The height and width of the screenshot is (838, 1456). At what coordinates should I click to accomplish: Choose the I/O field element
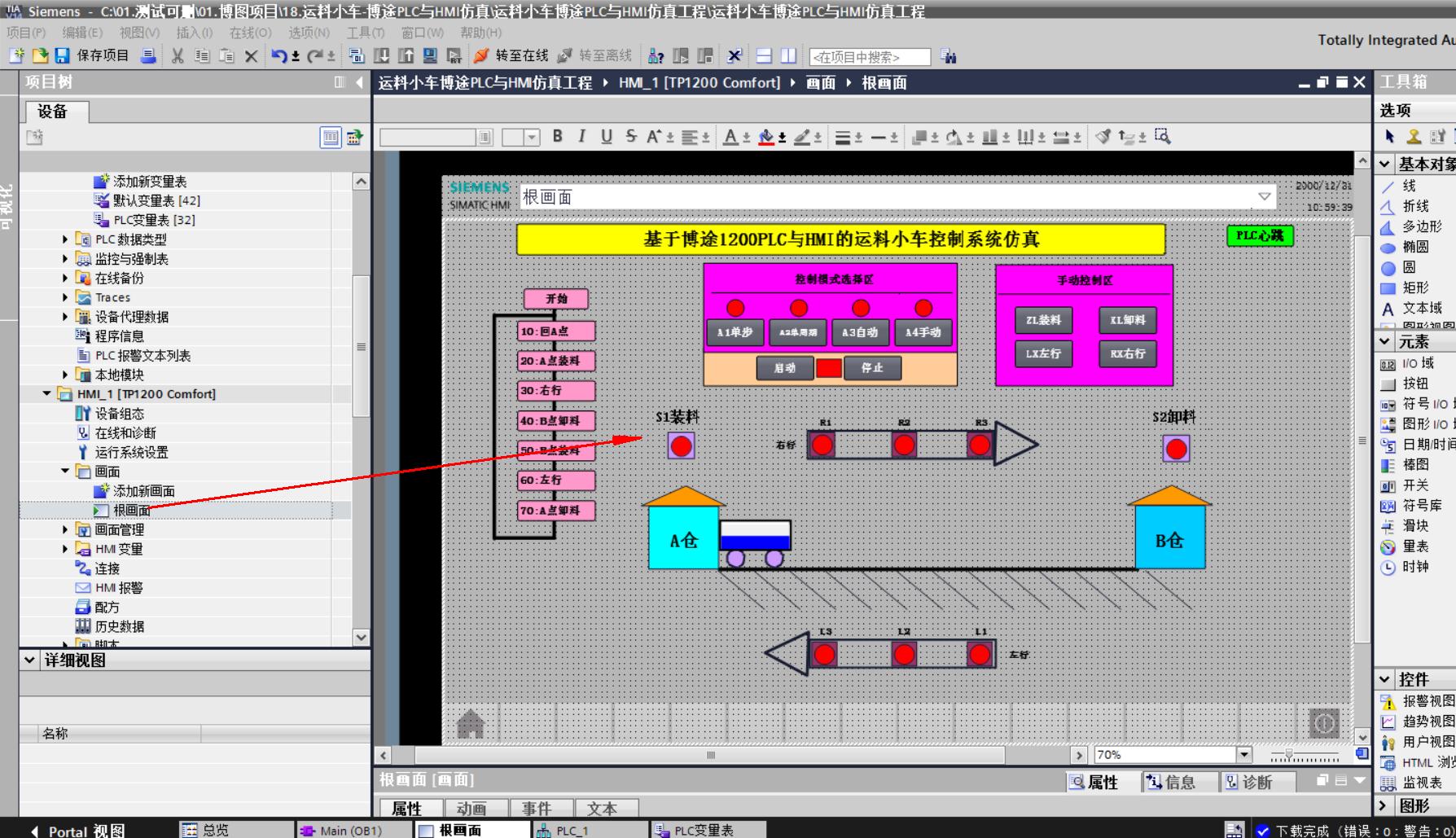click(1388, 364)
